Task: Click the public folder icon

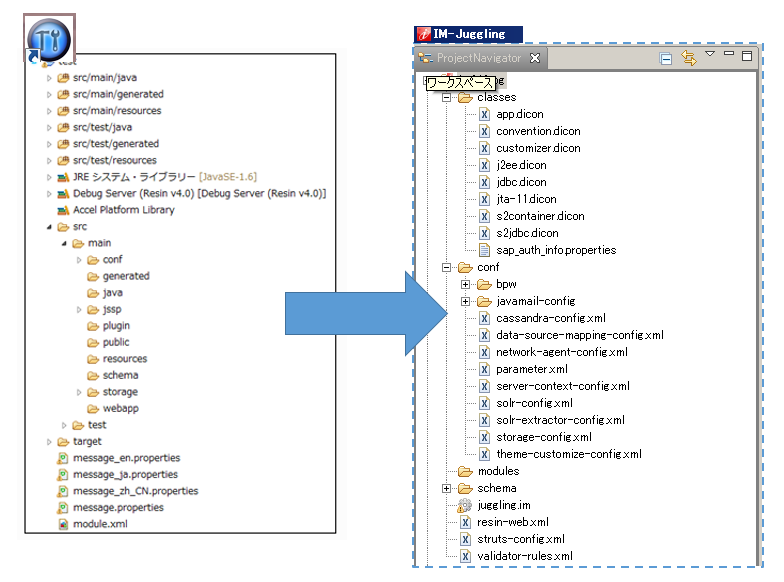Action: (93, 343)
